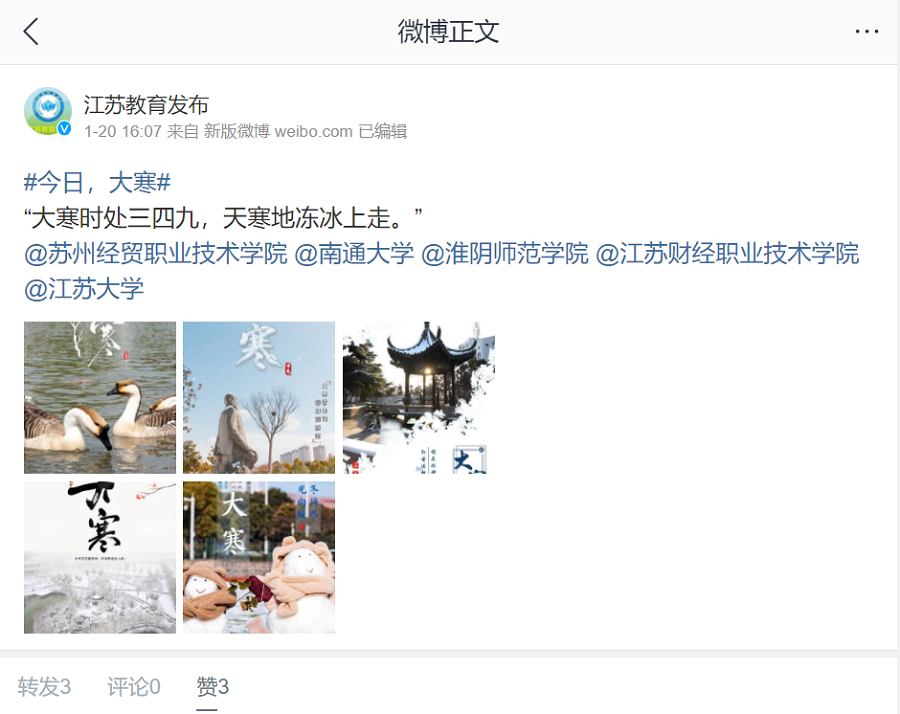
Task: Visit @苏州经贸职业技术学院 mention
Action: (156, 253)
